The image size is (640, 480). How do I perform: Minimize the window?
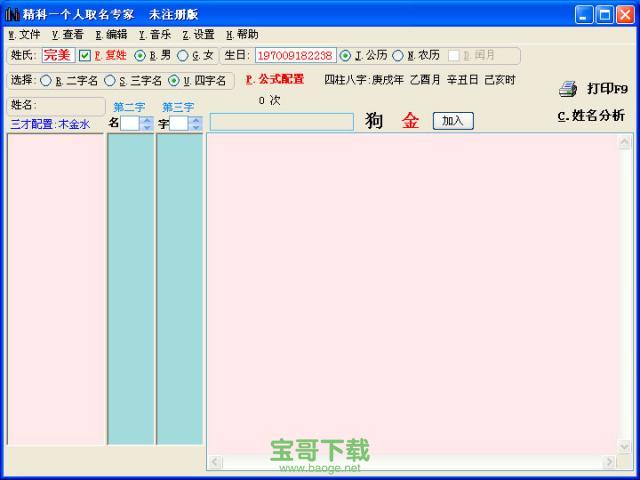tap(584, 15)
